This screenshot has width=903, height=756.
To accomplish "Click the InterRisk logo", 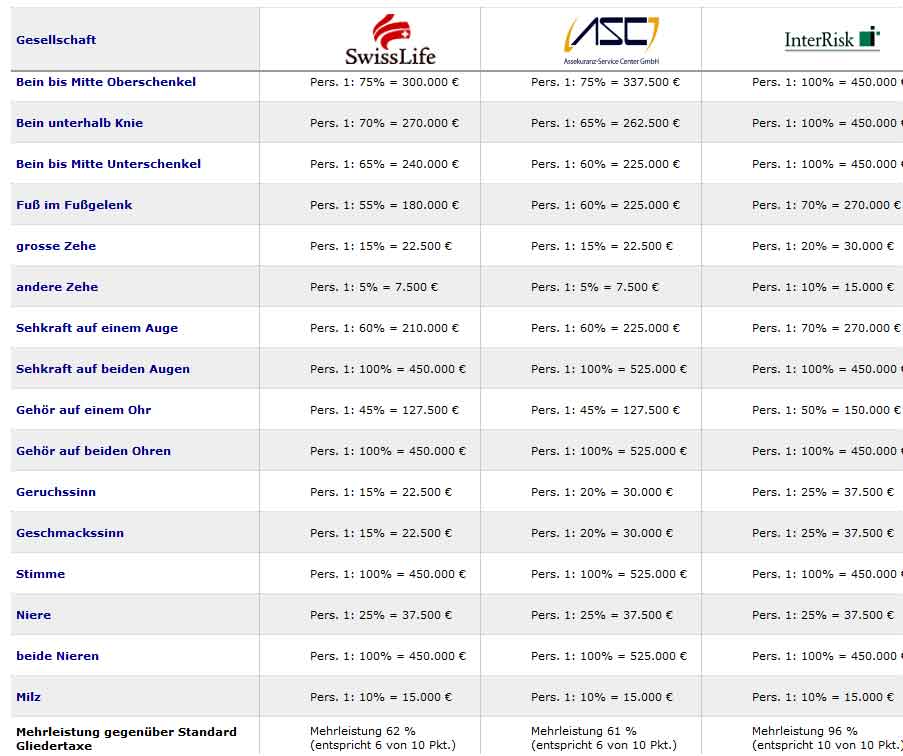I will pyautogui.click(x=832, y=39).
